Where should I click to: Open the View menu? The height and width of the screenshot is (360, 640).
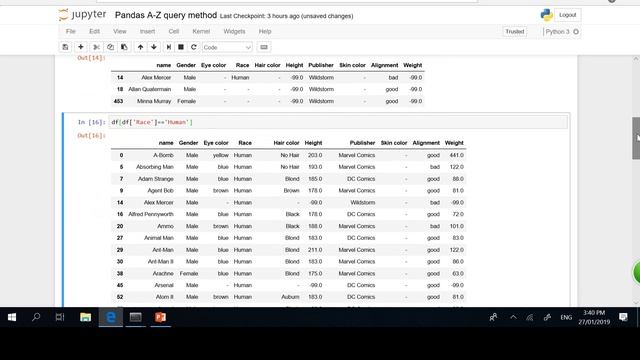(120, 31)
